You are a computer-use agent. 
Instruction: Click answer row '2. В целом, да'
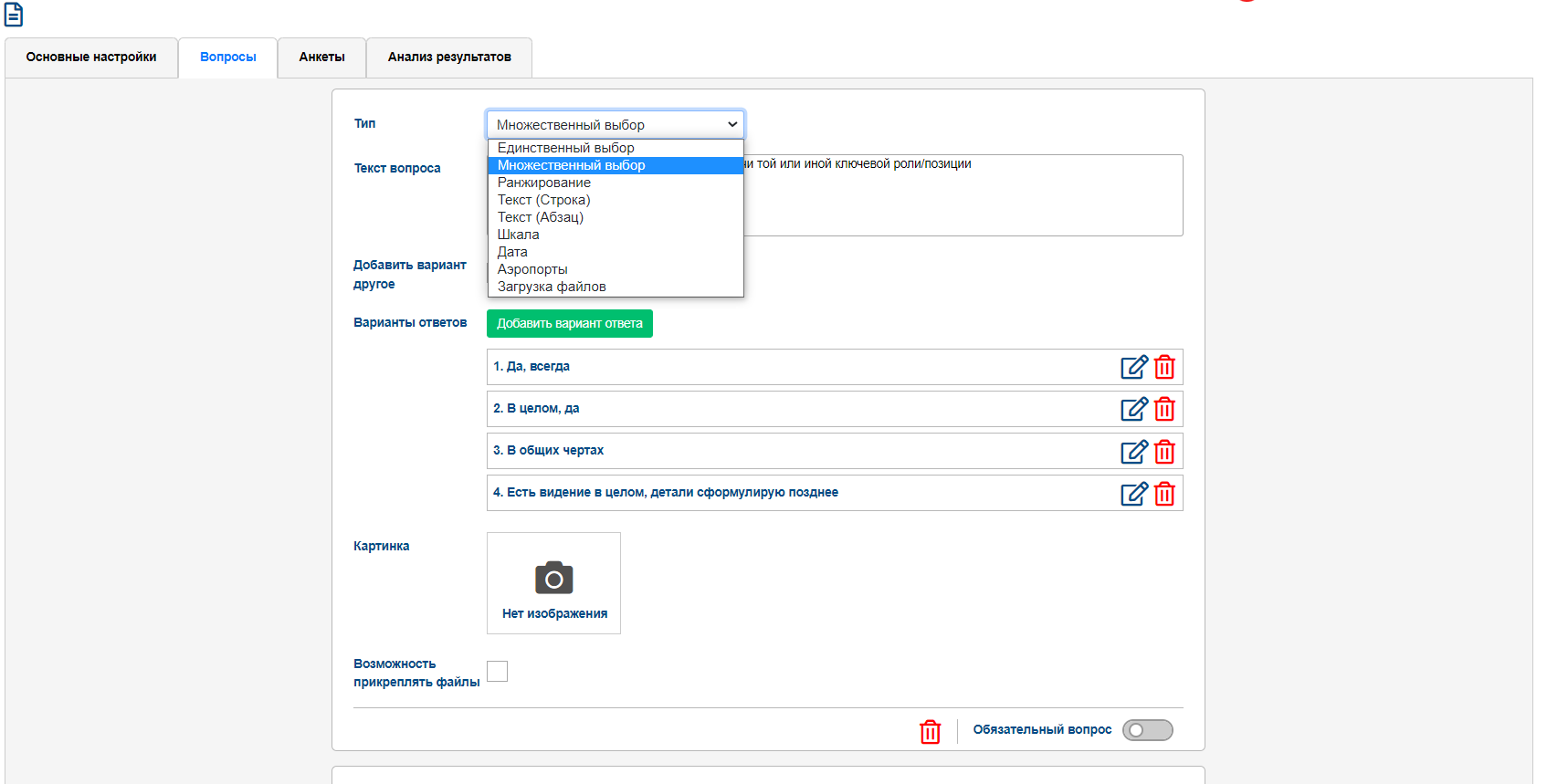coord(835,409)
